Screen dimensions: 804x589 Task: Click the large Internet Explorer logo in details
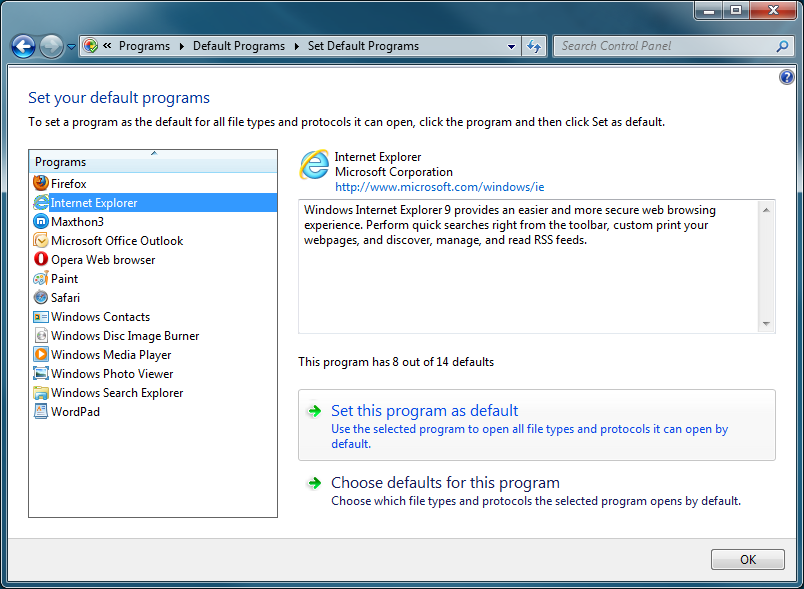point(314,165)
